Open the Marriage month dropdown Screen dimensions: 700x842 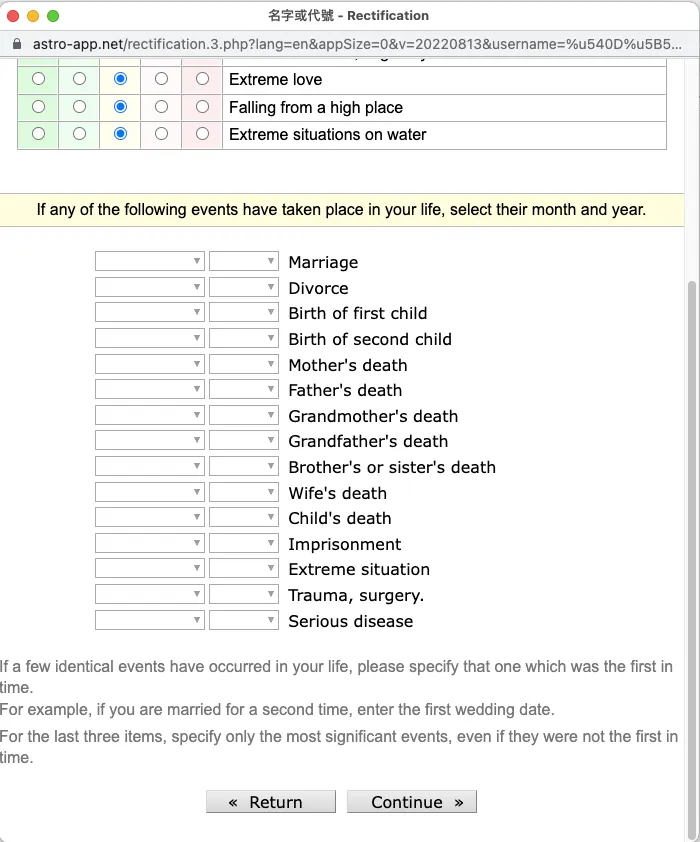(149, 262)
